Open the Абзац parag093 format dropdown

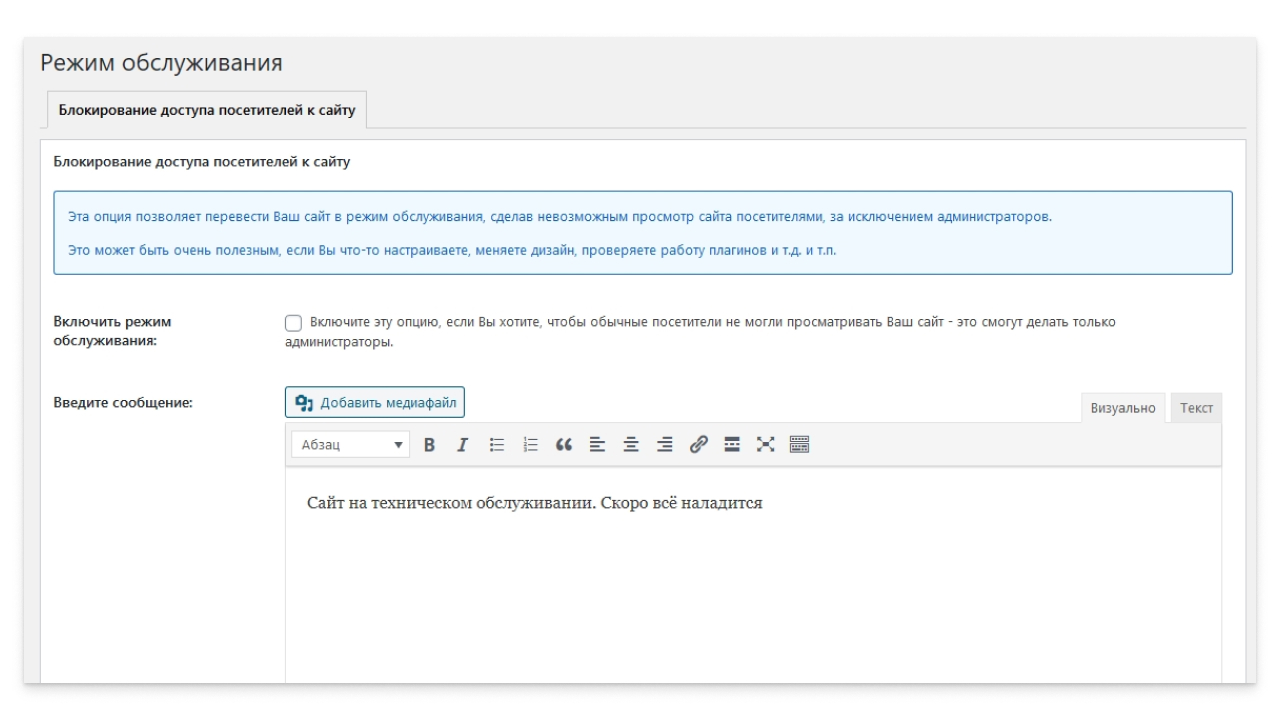coord(350,445)
